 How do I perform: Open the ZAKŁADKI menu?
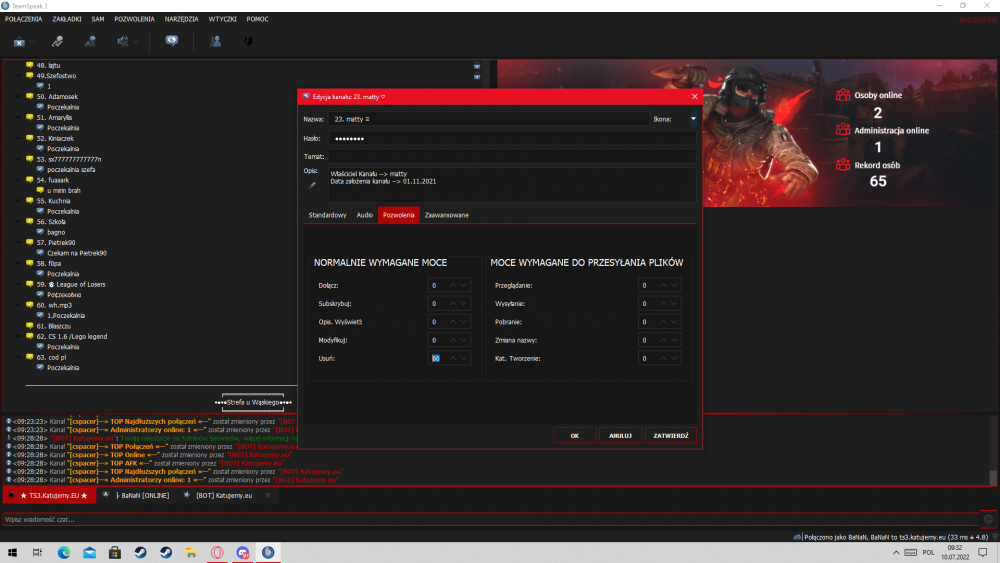(x=67, y=19)
